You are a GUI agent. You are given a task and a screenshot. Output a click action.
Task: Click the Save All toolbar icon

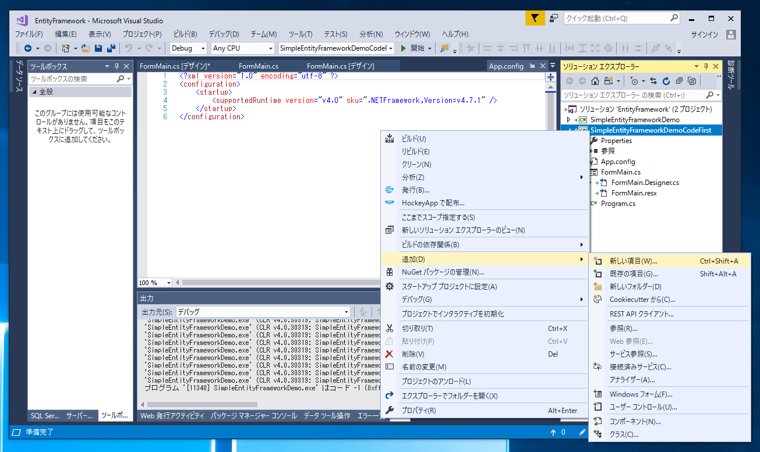point(111,48)
